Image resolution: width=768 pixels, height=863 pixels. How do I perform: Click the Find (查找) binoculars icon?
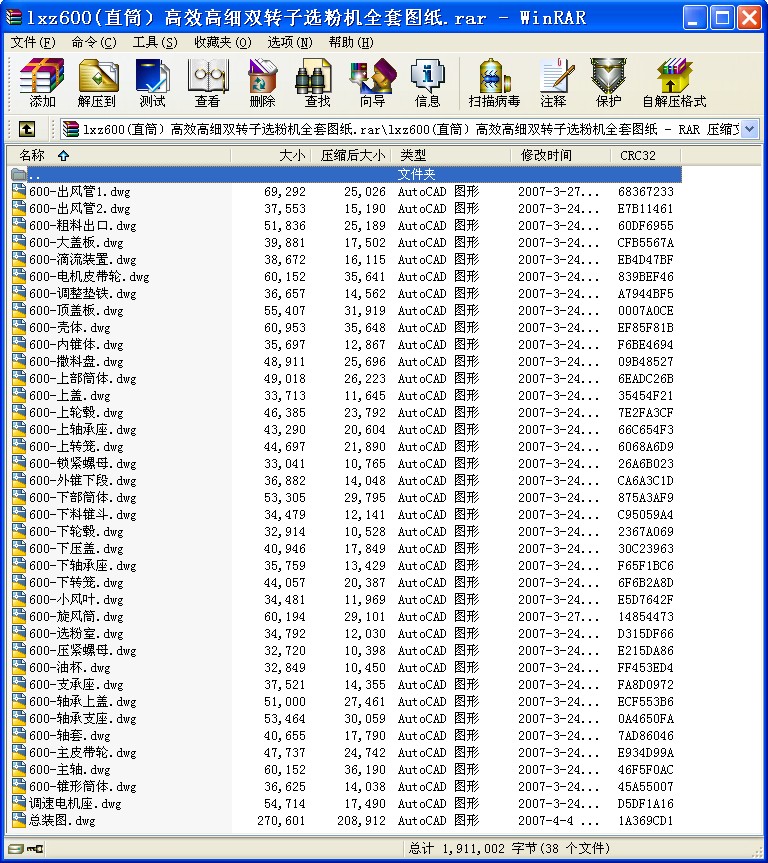pos(318,83)
